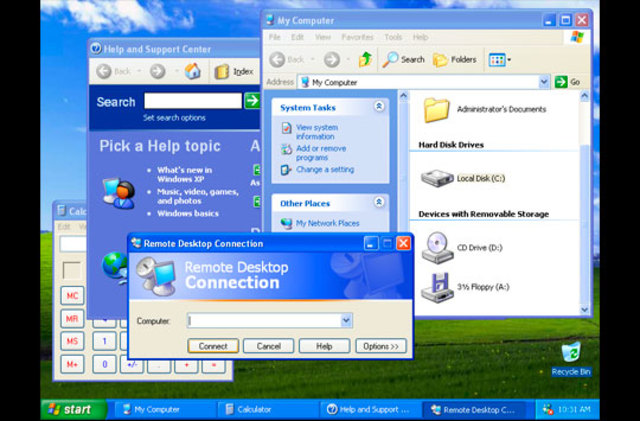Open Search in My Computer toolbar
Image resolution: width=640 pixels, height=421 pixels.
[404, 60]
